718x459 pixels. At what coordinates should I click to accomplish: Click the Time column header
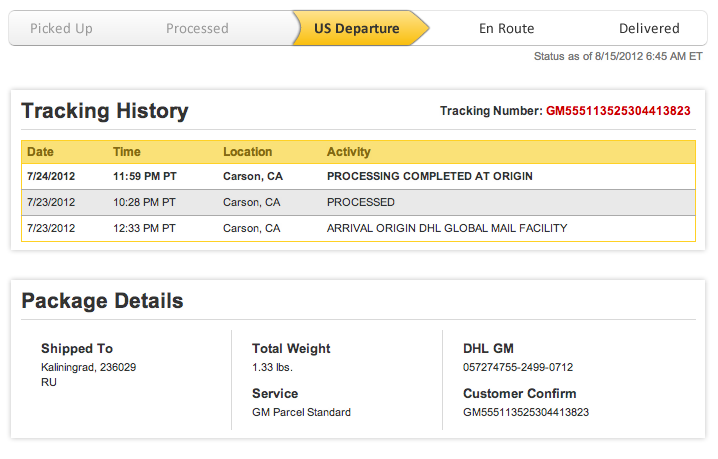pyautogui.click(x=127, y=152)
